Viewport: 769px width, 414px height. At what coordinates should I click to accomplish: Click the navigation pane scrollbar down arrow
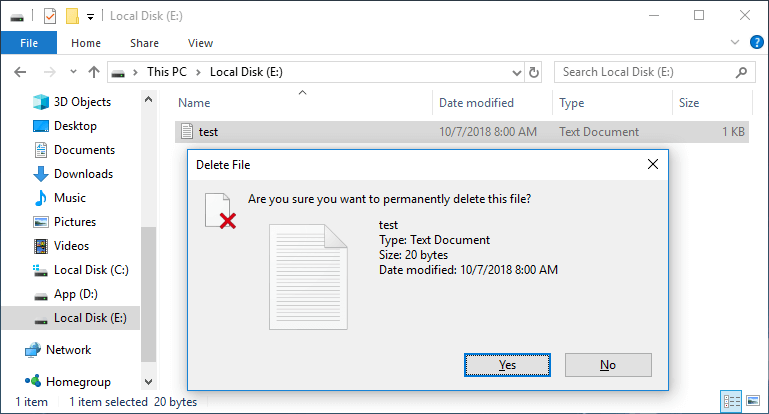click(x=149, y=382)
